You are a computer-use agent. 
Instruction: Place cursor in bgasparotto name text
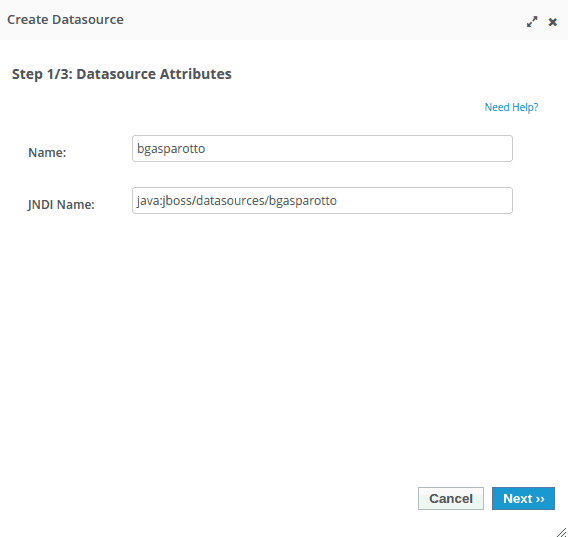click(171, 149)
